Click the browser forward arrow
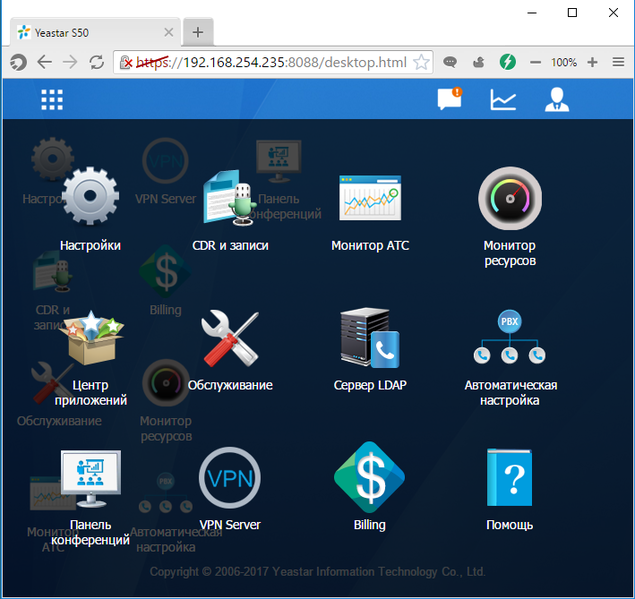 70,62
